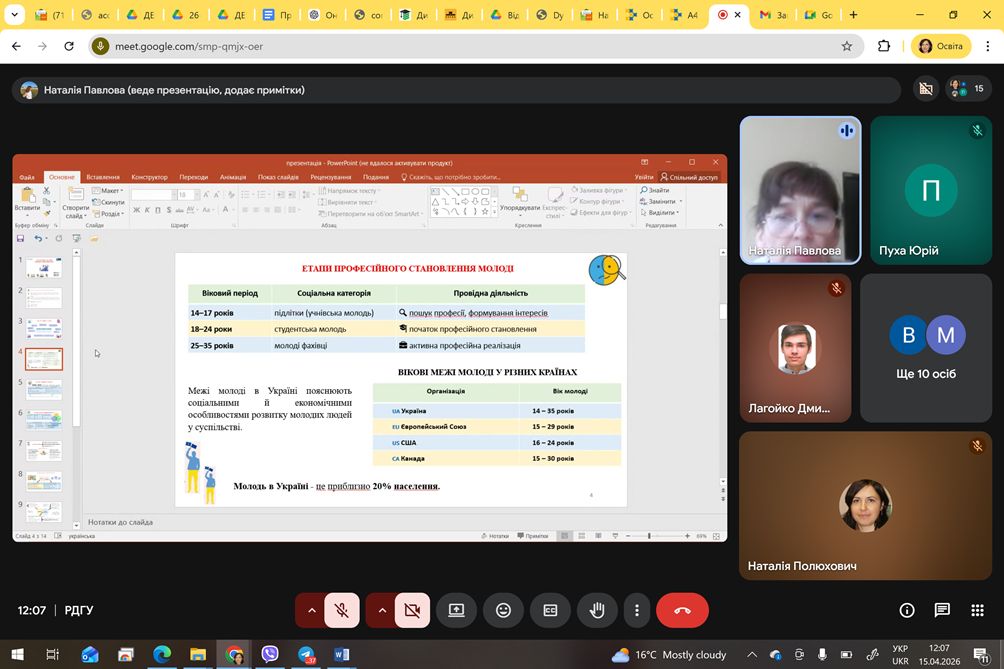This screenshot has height=669, width=1004.
Task: Open a new Chrome tab
Action: [x=853, y=15]
